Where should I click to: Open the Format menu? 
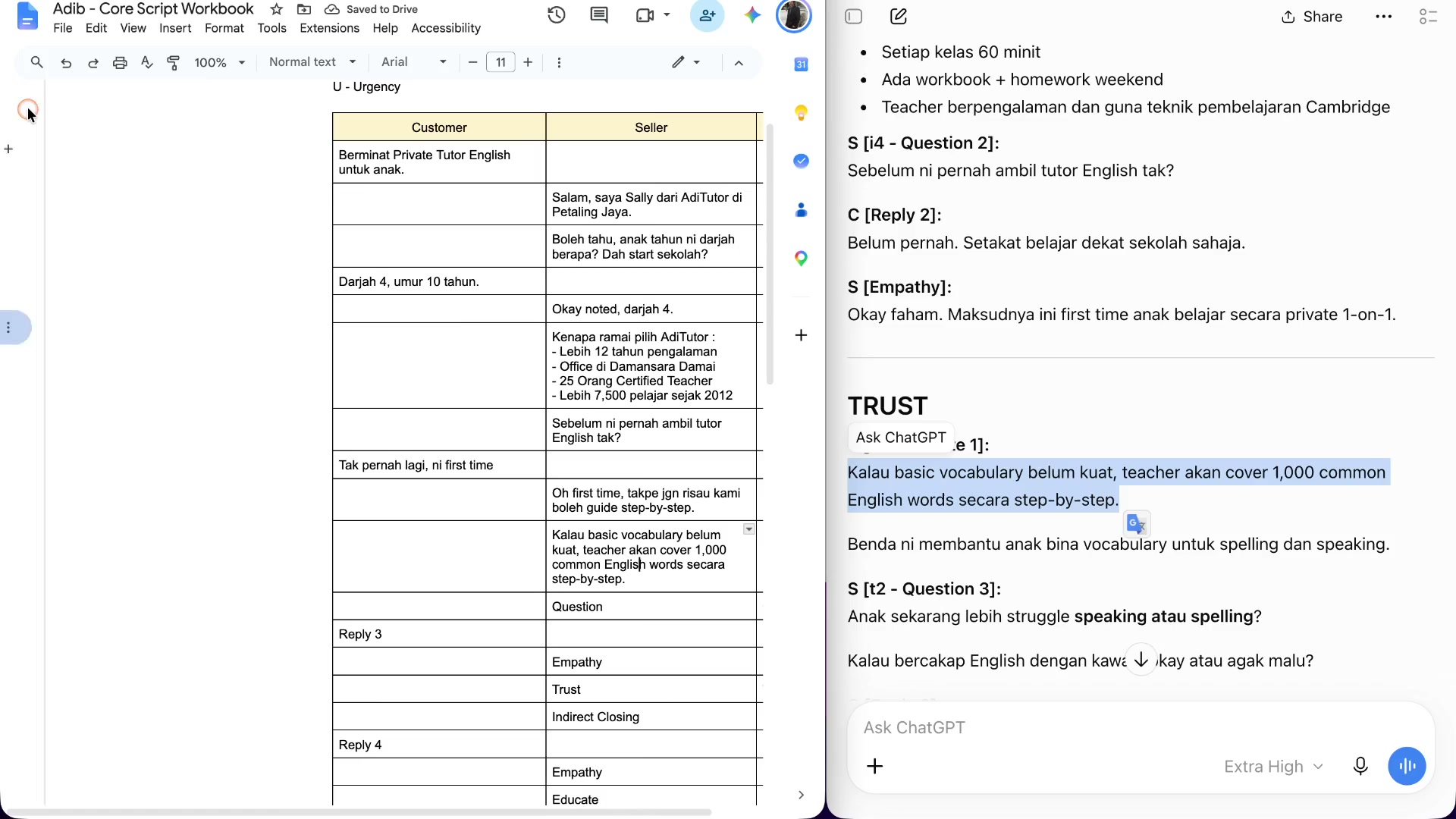224,28
